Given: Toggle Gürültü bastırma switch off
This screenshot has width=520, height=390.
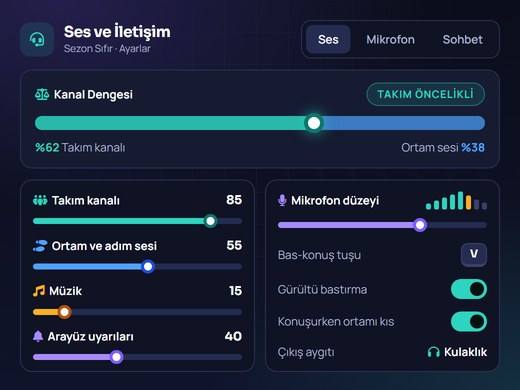Looking at the screenshot, I should (x=469, y=289).
